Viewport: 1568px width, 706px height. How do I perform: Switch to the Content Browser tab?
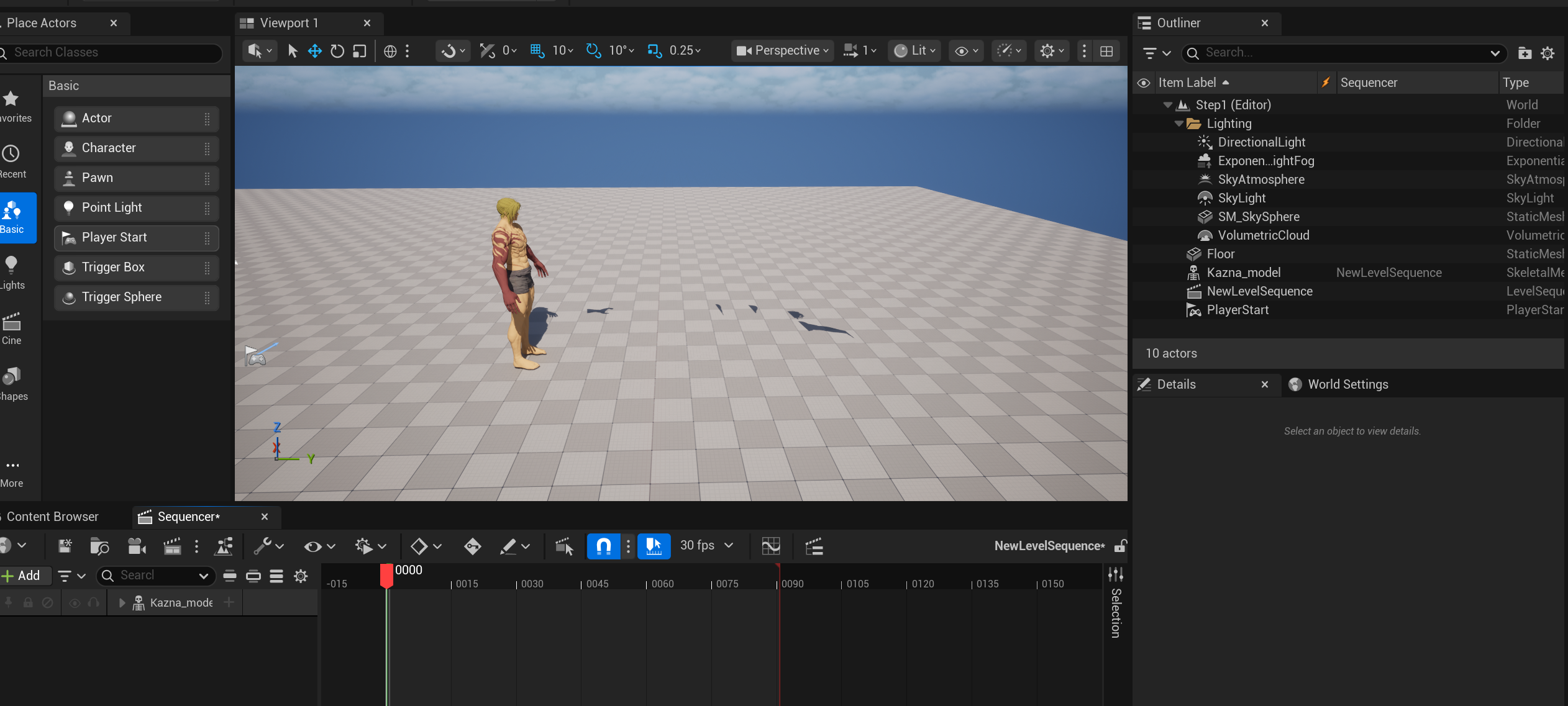tap(53, 517)
